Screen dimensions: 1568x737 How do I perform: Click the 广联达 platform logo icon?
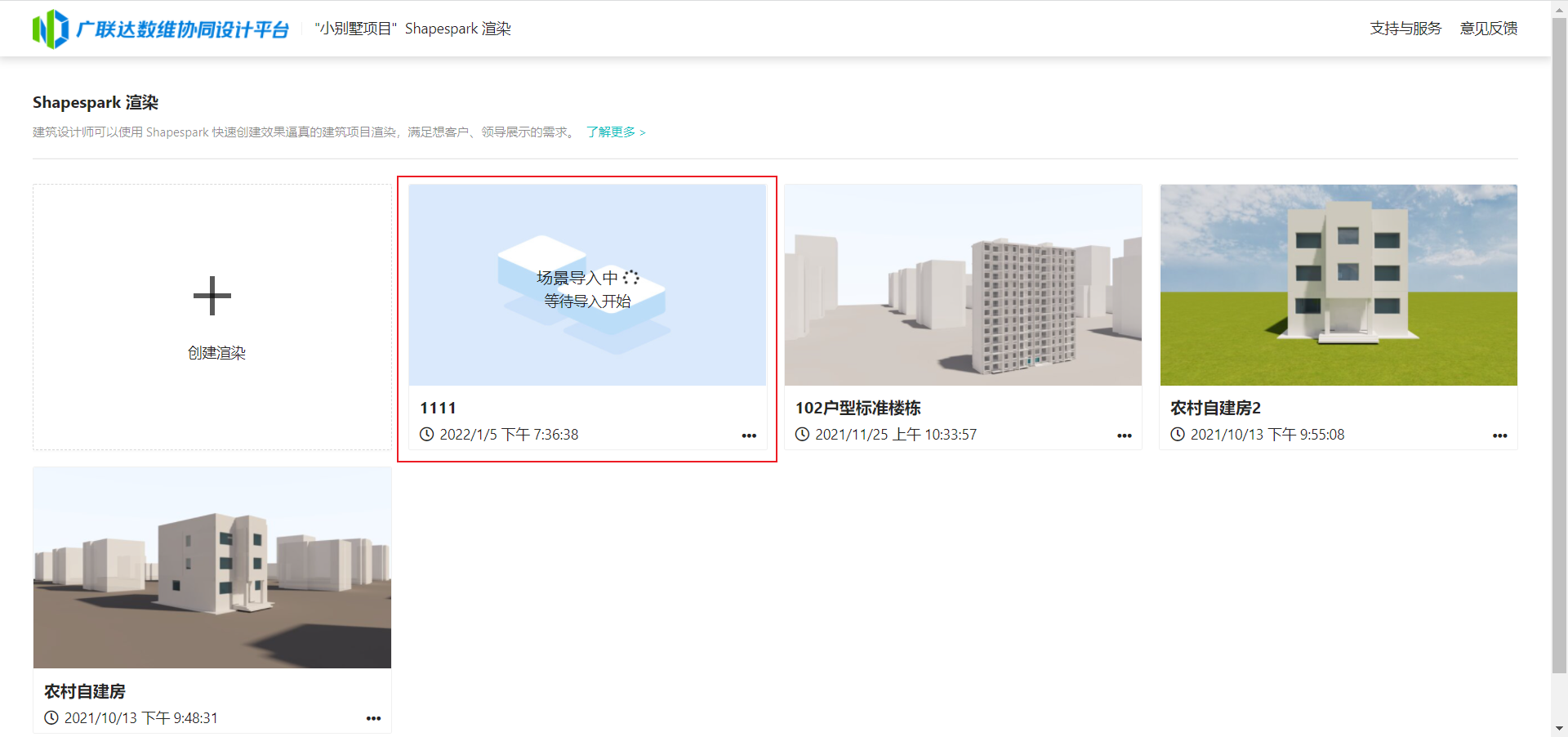tap(50, 29)
